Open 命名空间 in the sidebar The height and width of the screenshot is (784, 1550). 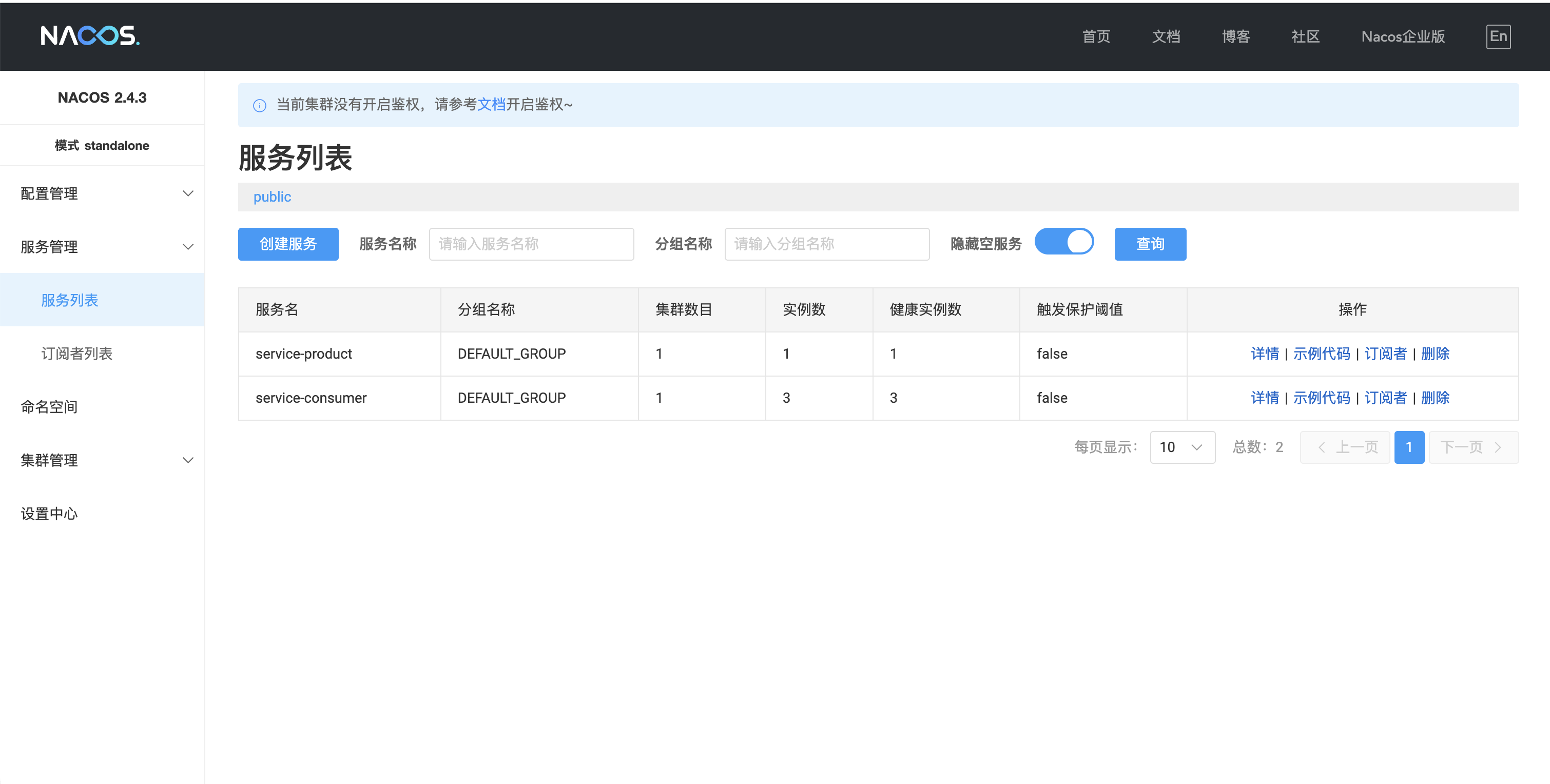[49, 407]
